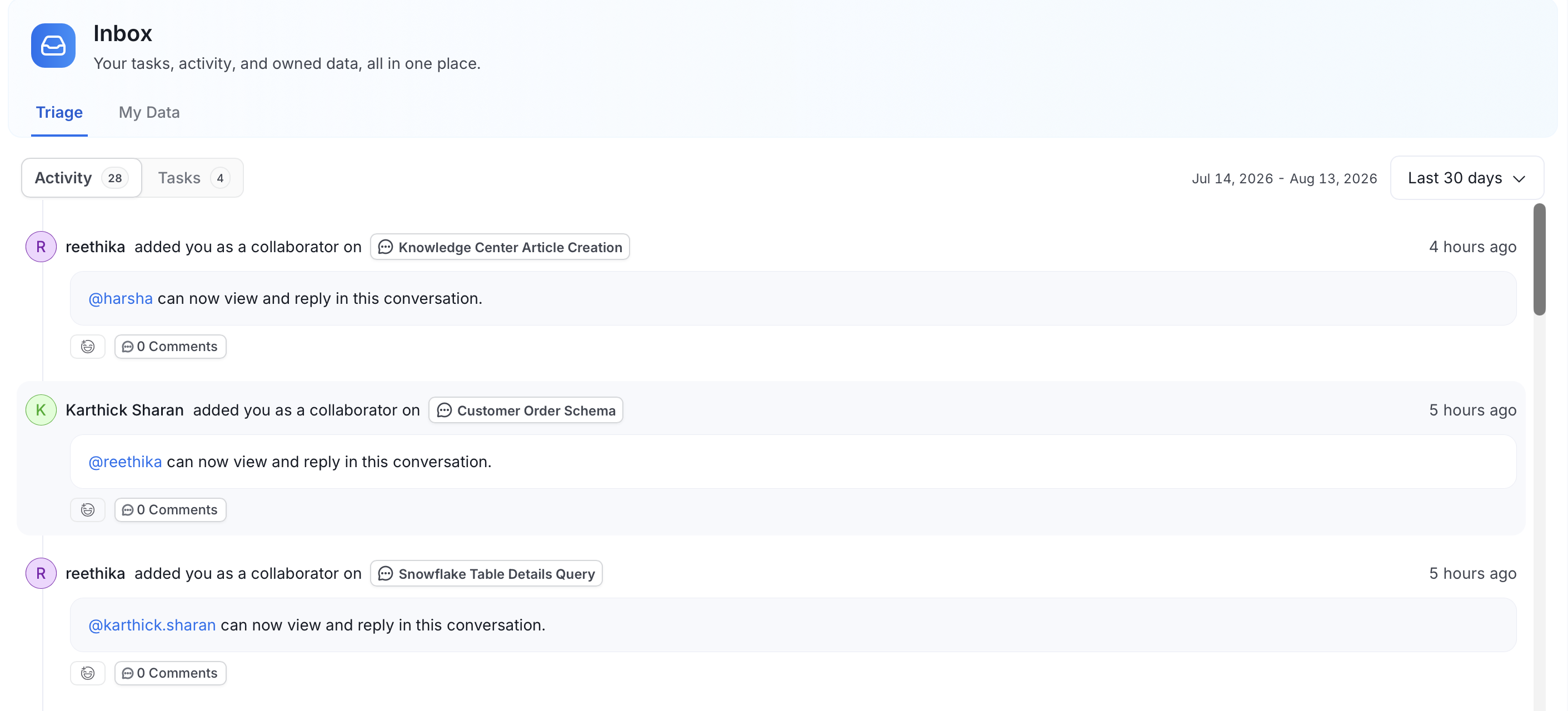1568x711 pixels.
Task: Click the chat bubble icon on Knowledge Center Article Creation
Action: (x=385, y=247)
